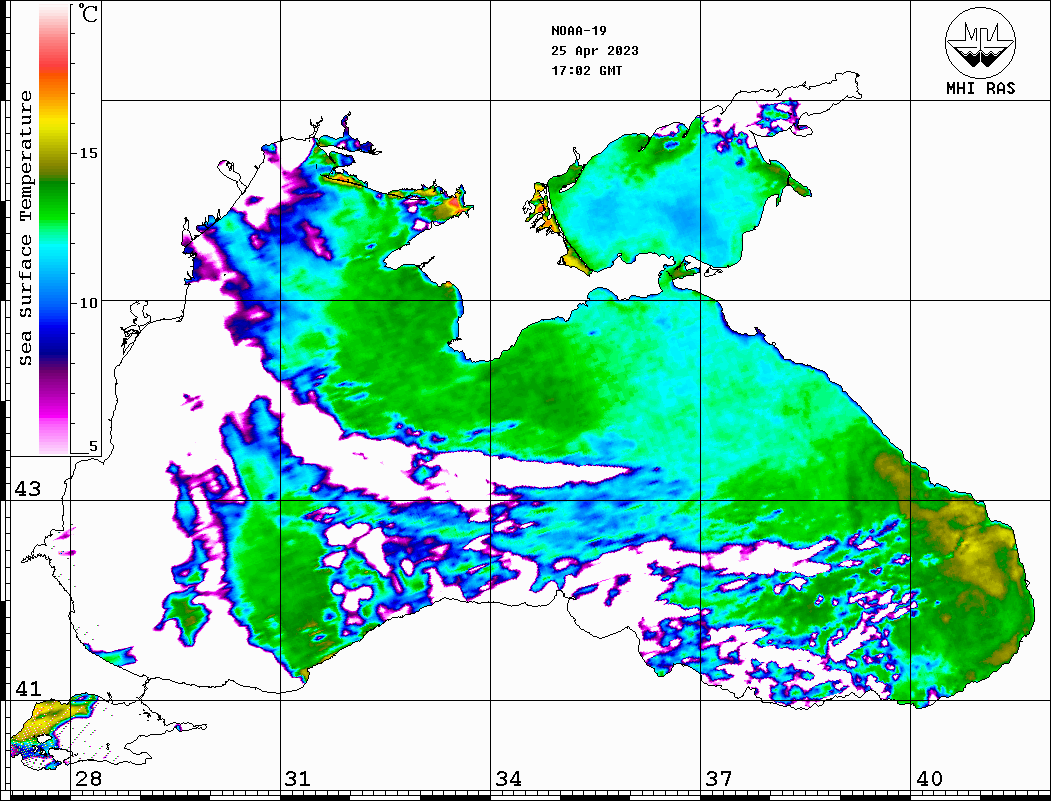Click longitude label 40

pos(929,779)
